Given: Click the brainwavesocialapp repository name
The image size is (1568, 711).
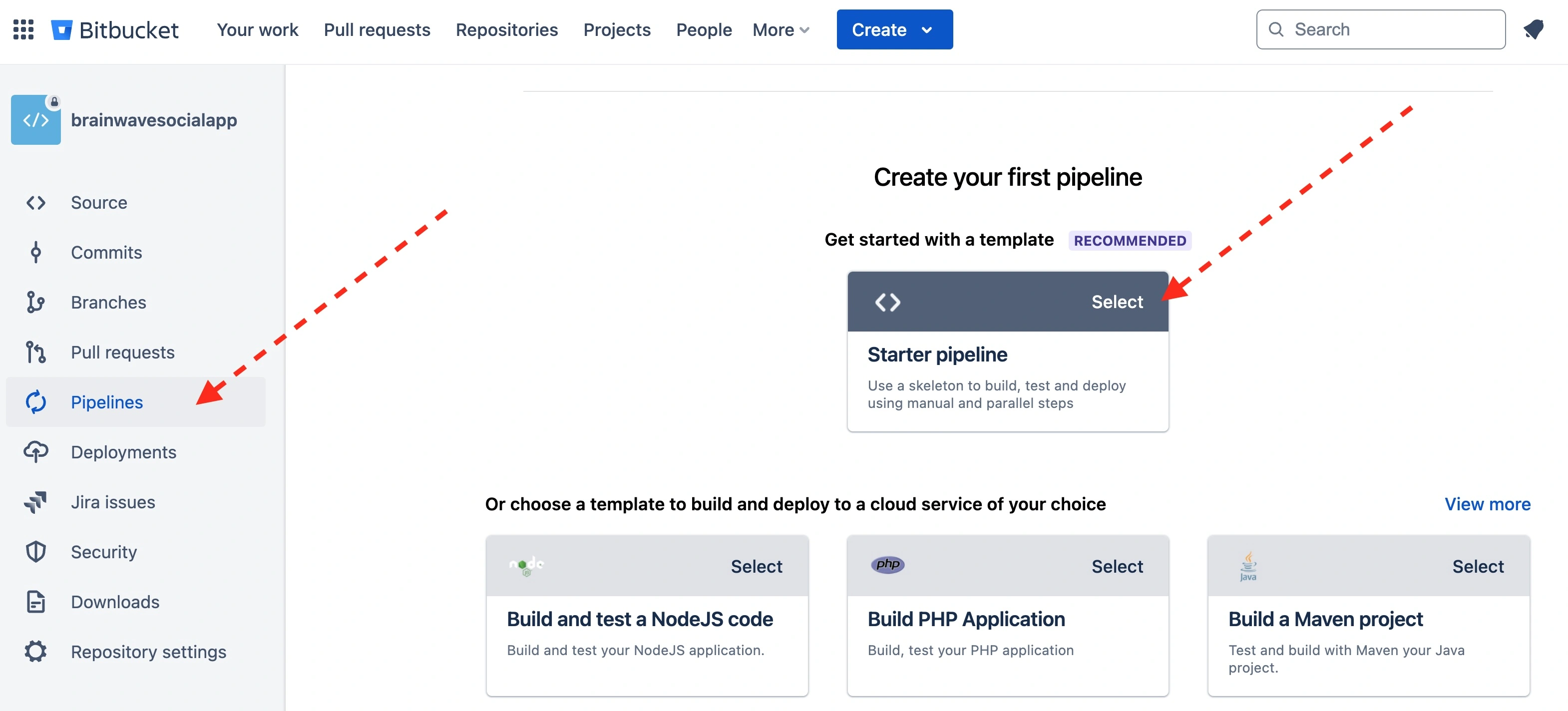Looking at the screenshot, I should (154, 120).
